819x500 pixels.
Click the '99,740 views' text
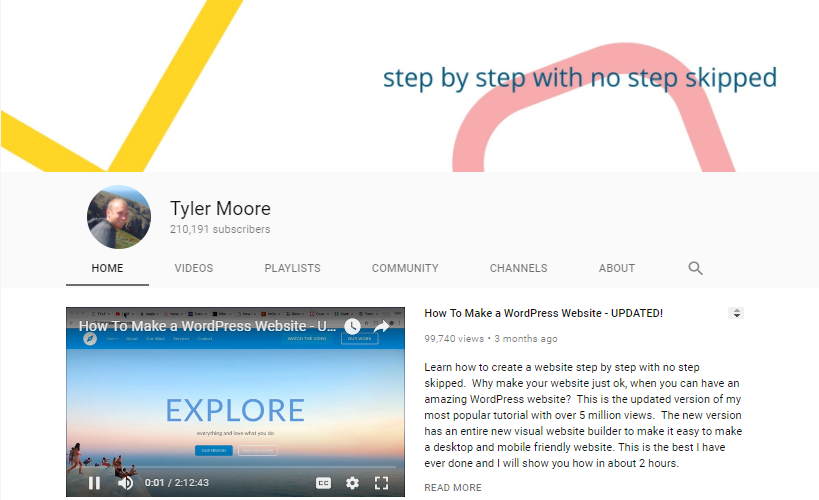(454, 339)
